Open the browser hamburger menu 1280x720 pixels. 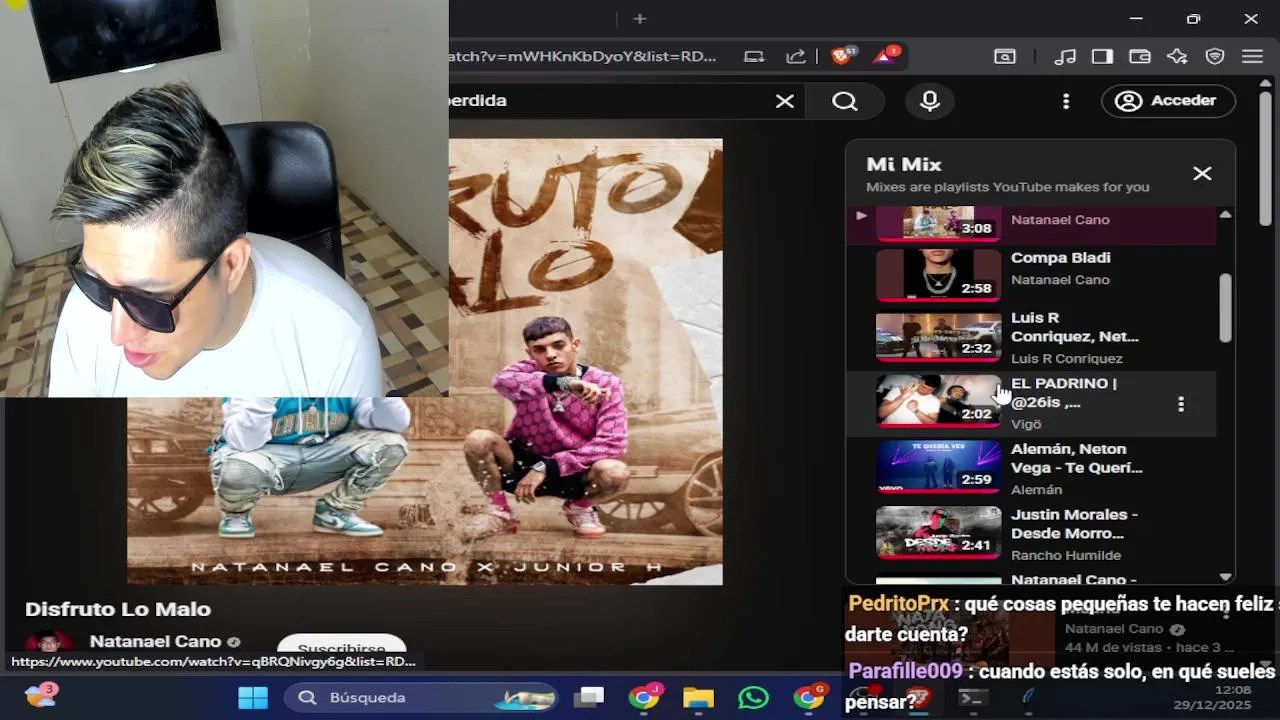pyautogui.click(x=1252, y=56)
